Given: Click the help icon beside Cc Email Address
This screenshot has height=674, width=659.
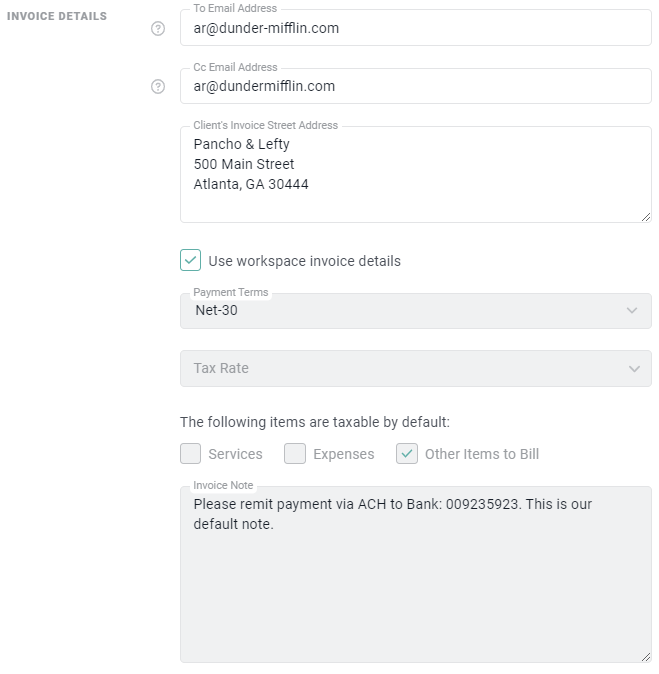Looking at the screenshot, I should coord(157,87).
